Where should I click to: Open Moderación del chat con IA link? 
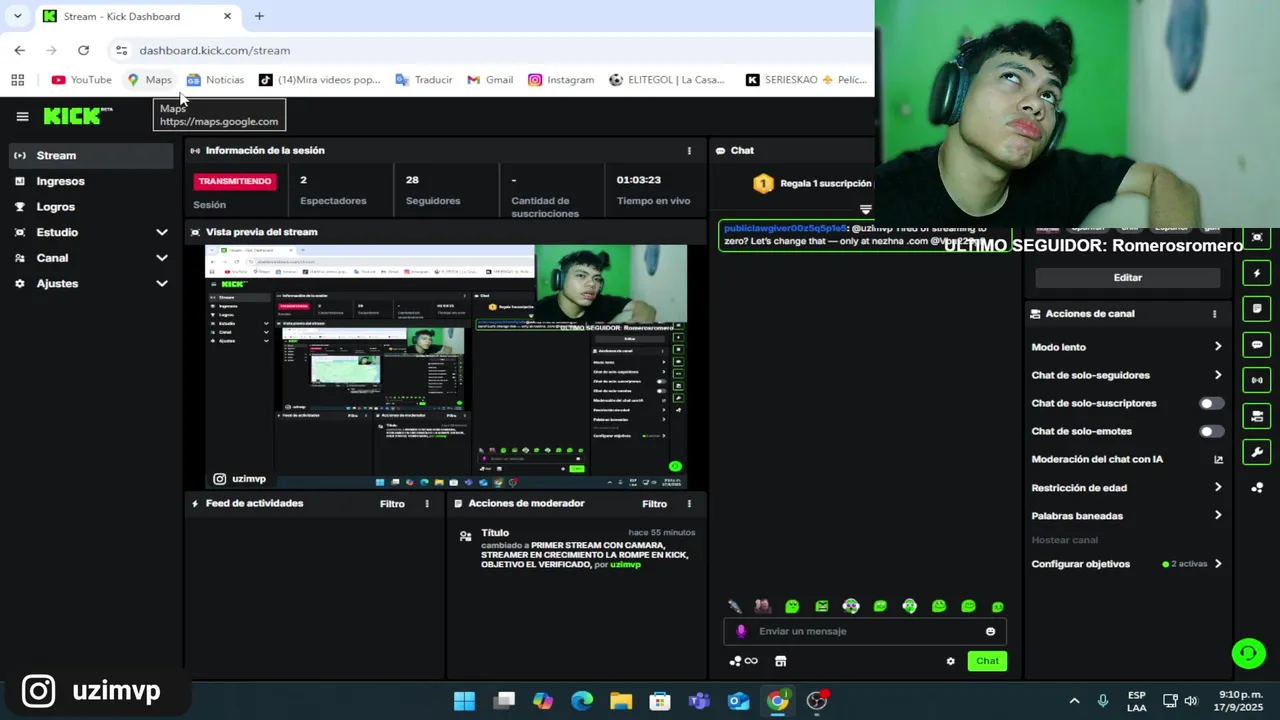1127,460
